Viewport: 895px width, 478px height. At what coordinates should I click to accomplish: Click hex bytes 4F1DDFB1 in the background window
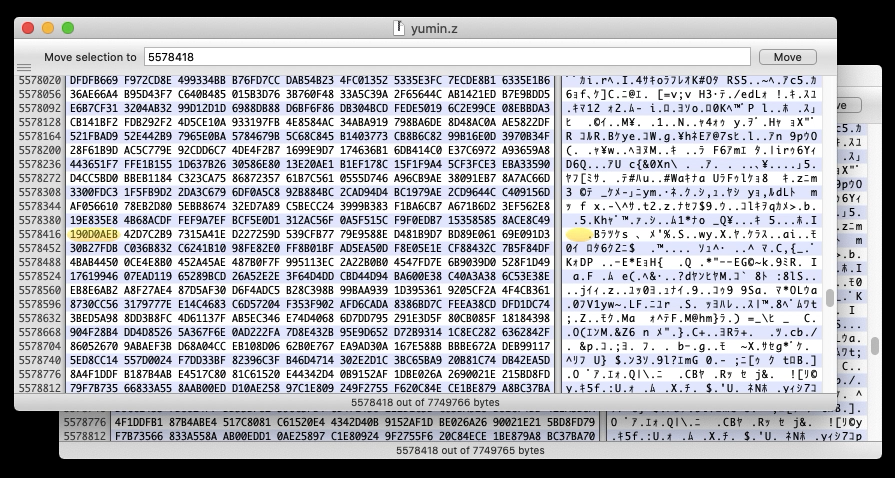[x=139, y=422]
